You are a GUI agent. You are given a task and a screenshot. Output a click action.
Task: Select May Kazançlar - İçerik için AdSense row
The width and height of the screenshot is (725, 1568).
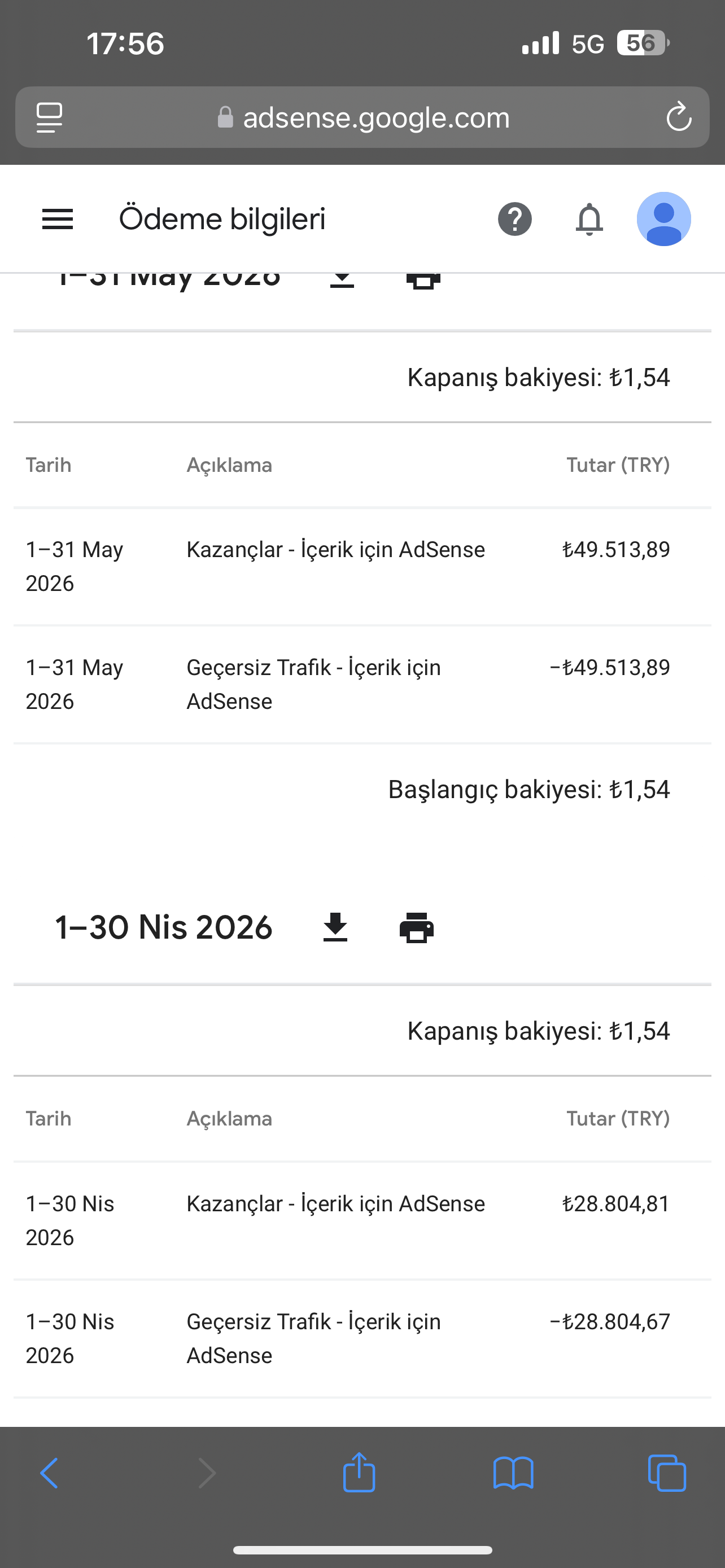point(363,567)
